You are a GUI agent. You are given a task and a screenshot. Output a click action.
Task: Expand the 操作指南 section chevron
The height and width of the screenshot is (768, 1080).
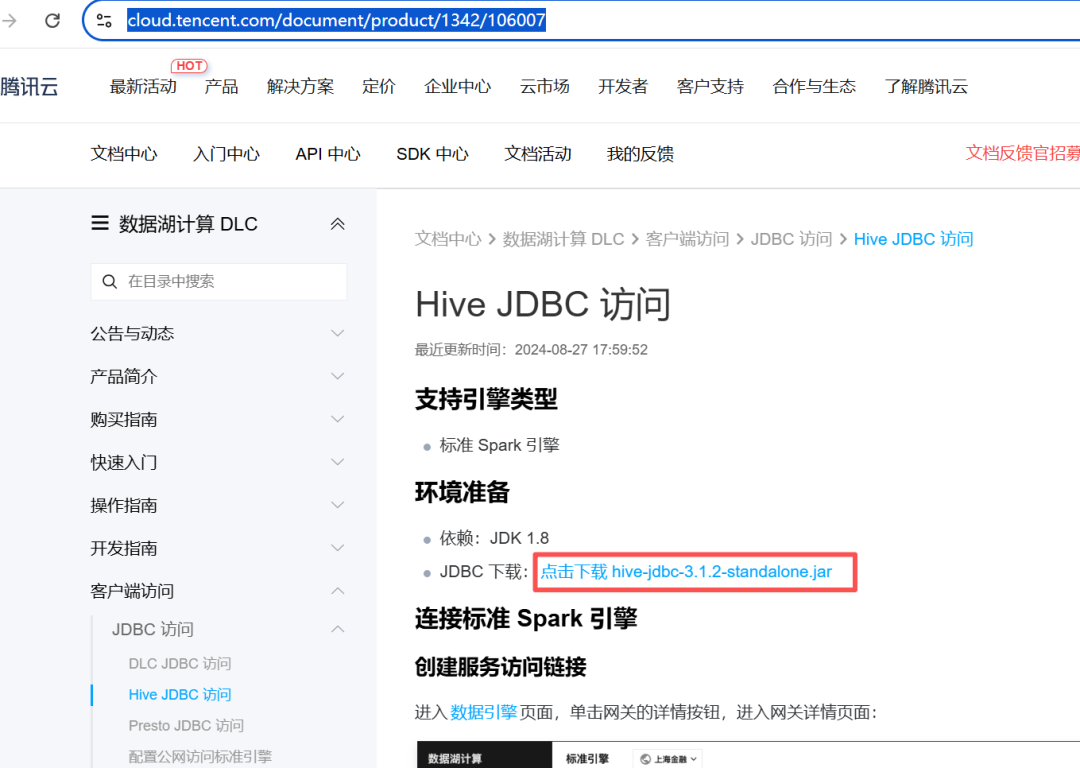338,505
